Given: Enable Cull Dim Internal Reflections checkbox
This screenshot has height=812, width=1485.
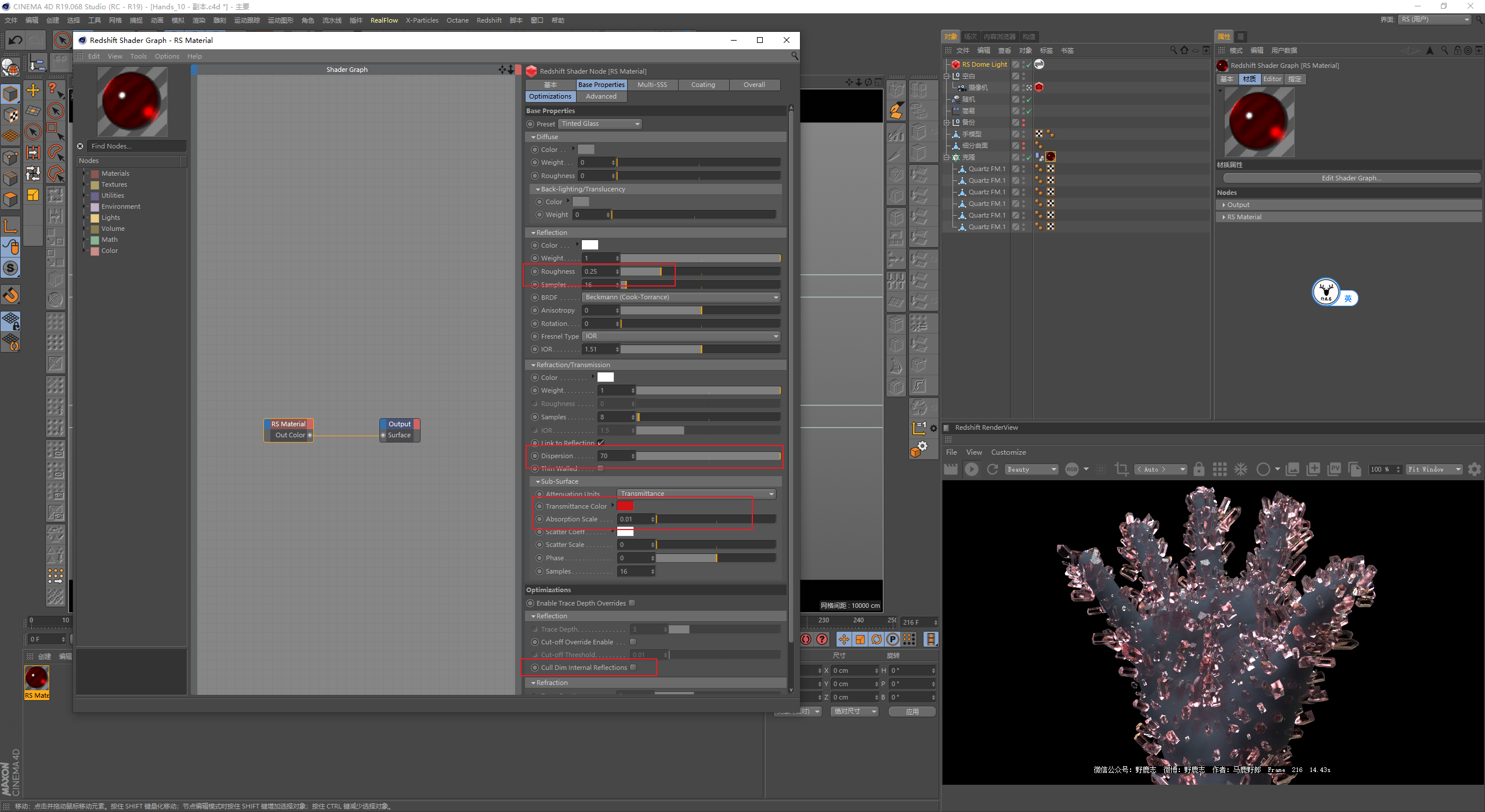Looking at the screenshot, I should [x=633, y=668].
